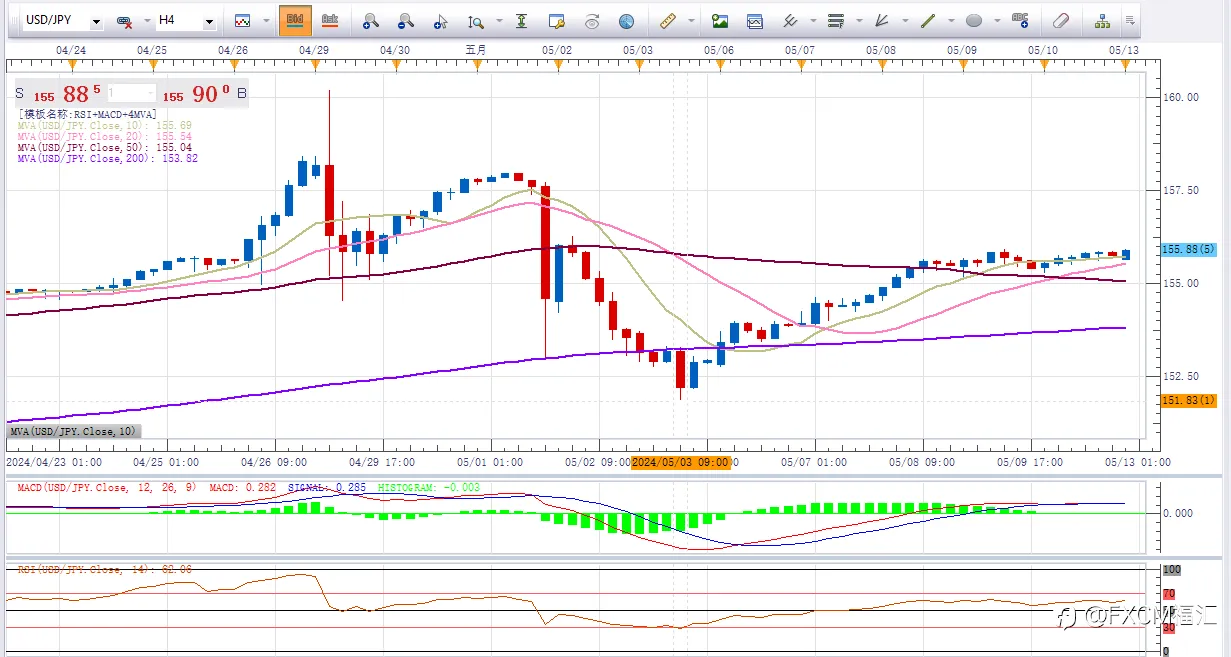
Task: Click the orange price tag 151.83(1)
Action: click(x=1189, y=401)
